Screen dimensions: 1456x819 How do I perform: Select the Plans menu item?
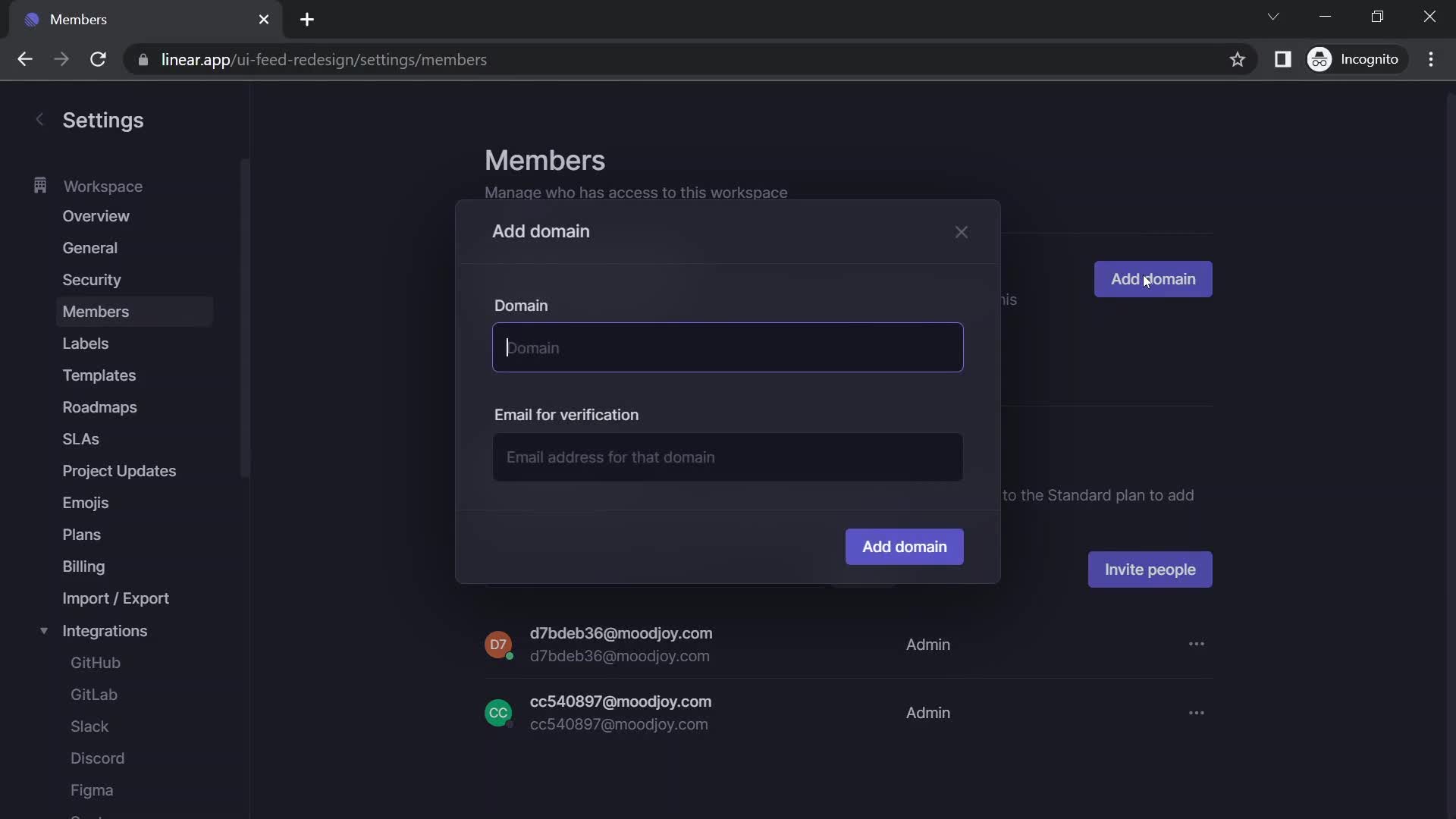tap(81, 533)
